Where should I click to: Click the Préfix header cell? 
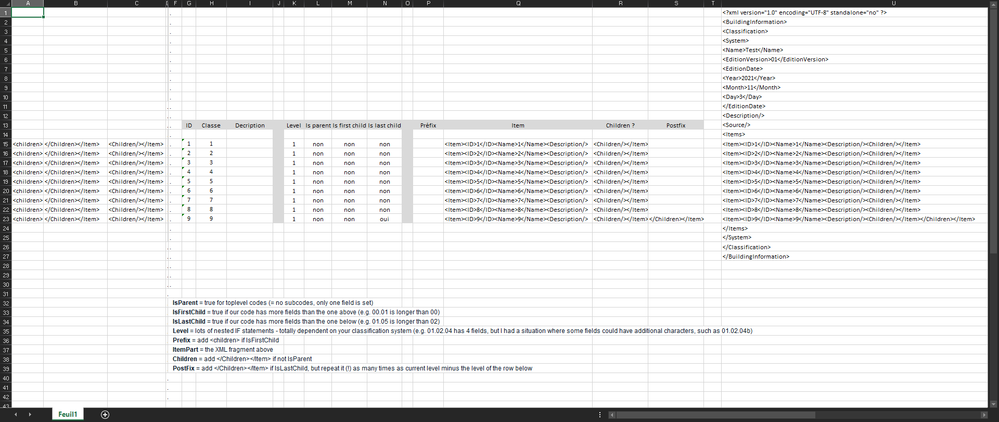[428, 126]
